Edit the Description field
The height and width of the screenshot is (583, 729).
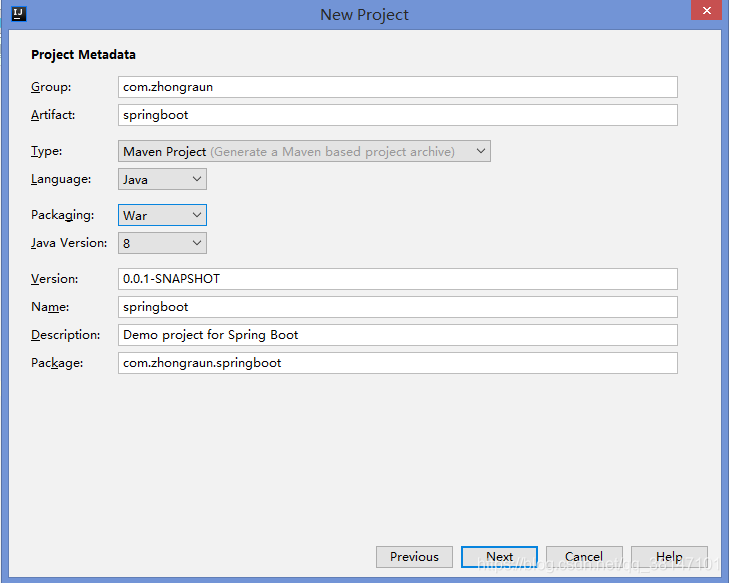pyautogui.click(x=398, y=335)
